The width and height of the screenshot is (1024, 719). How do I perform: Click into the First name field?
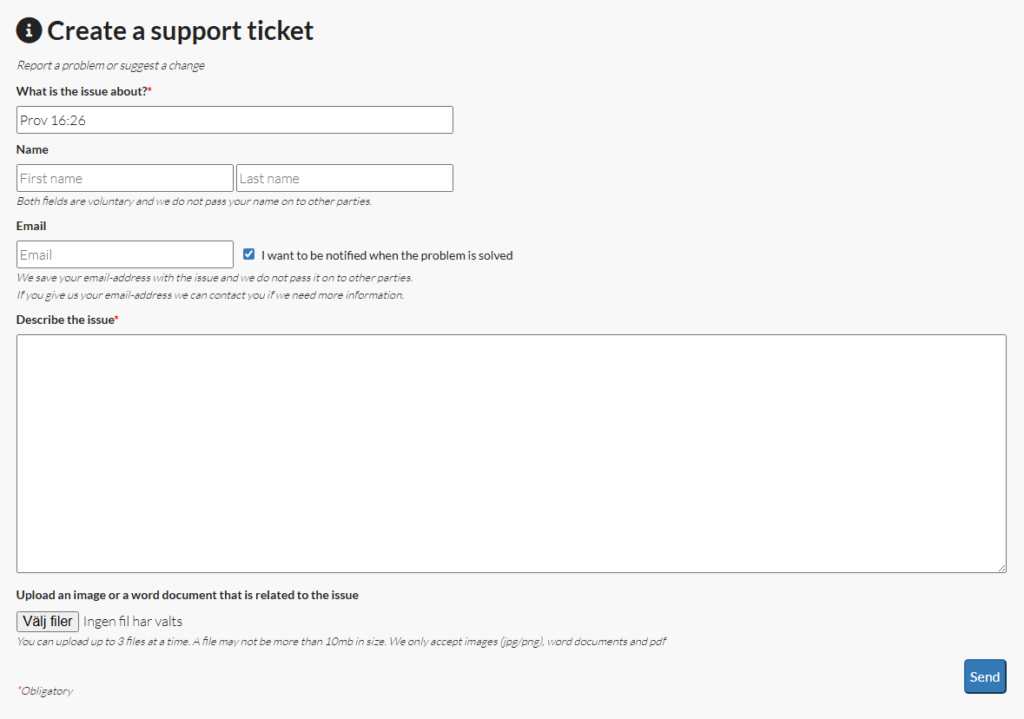click(125, 178)
